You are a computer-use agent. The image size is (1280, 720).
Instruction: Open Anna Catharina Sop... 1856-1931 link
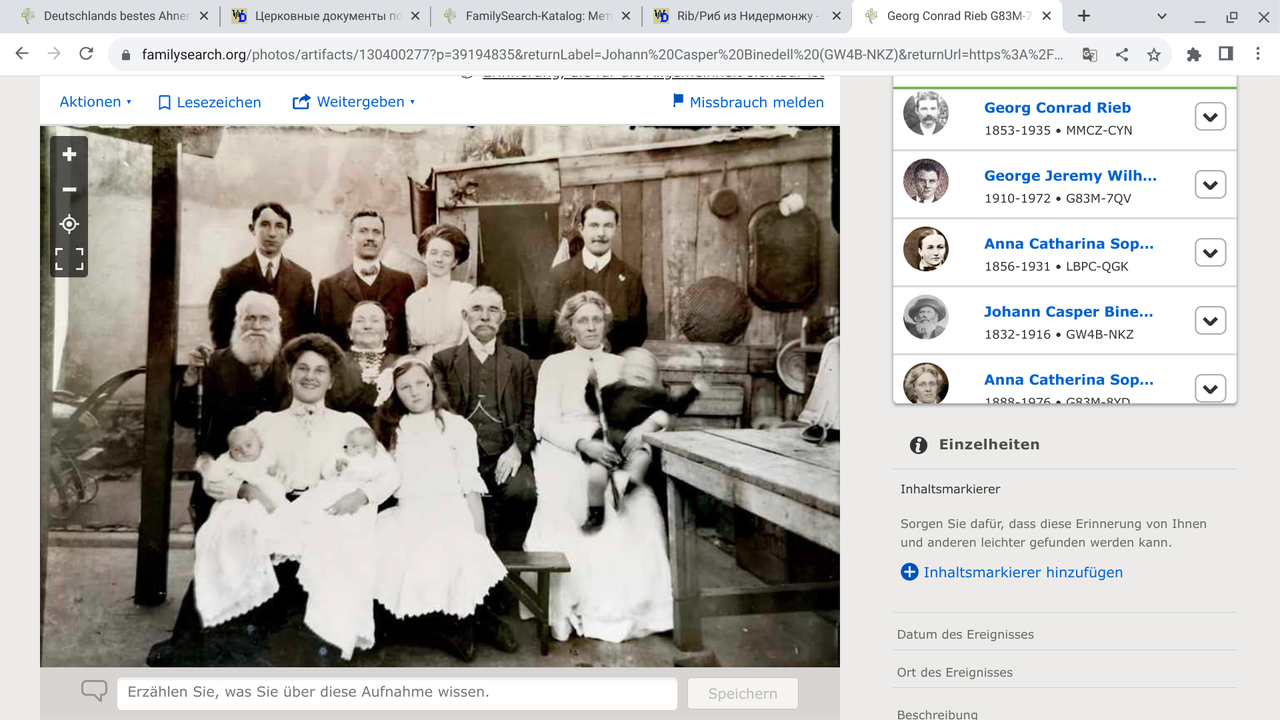(1068, 244)
